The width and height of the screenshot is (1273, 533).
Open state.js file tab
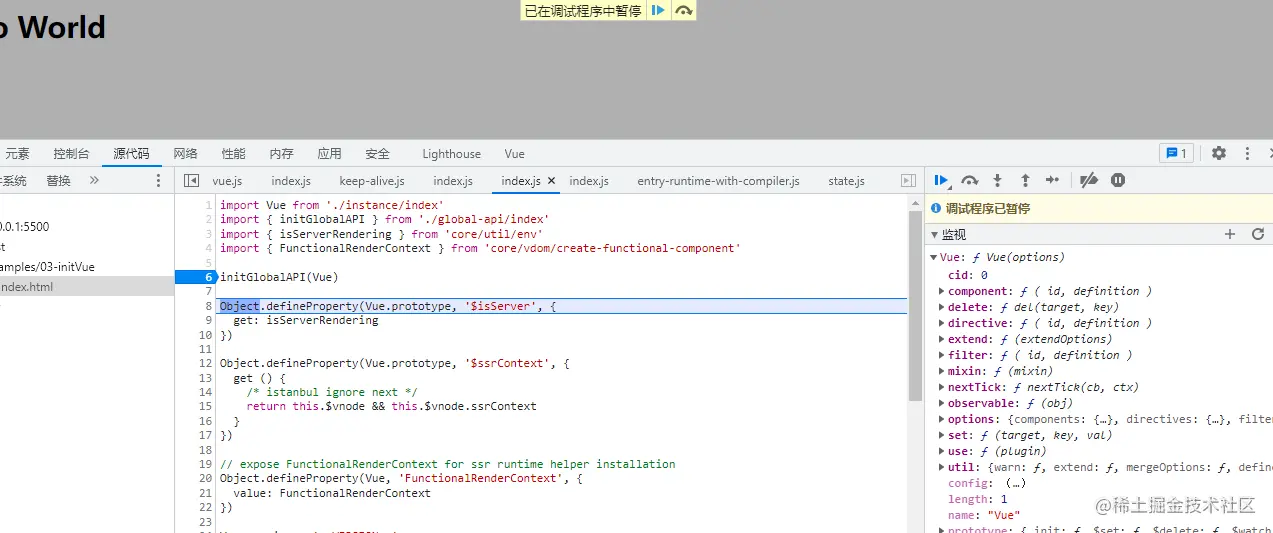coord(846,181)
